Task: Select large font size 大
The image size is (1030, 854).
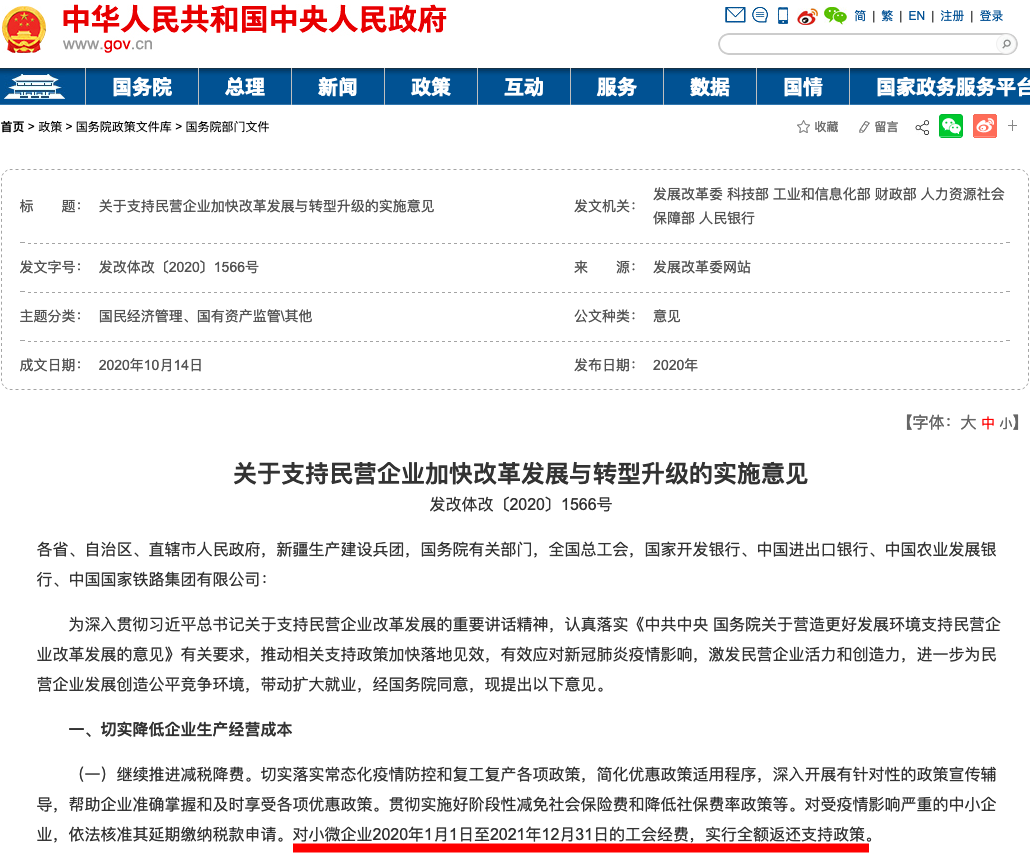Action: click(967, 423)
